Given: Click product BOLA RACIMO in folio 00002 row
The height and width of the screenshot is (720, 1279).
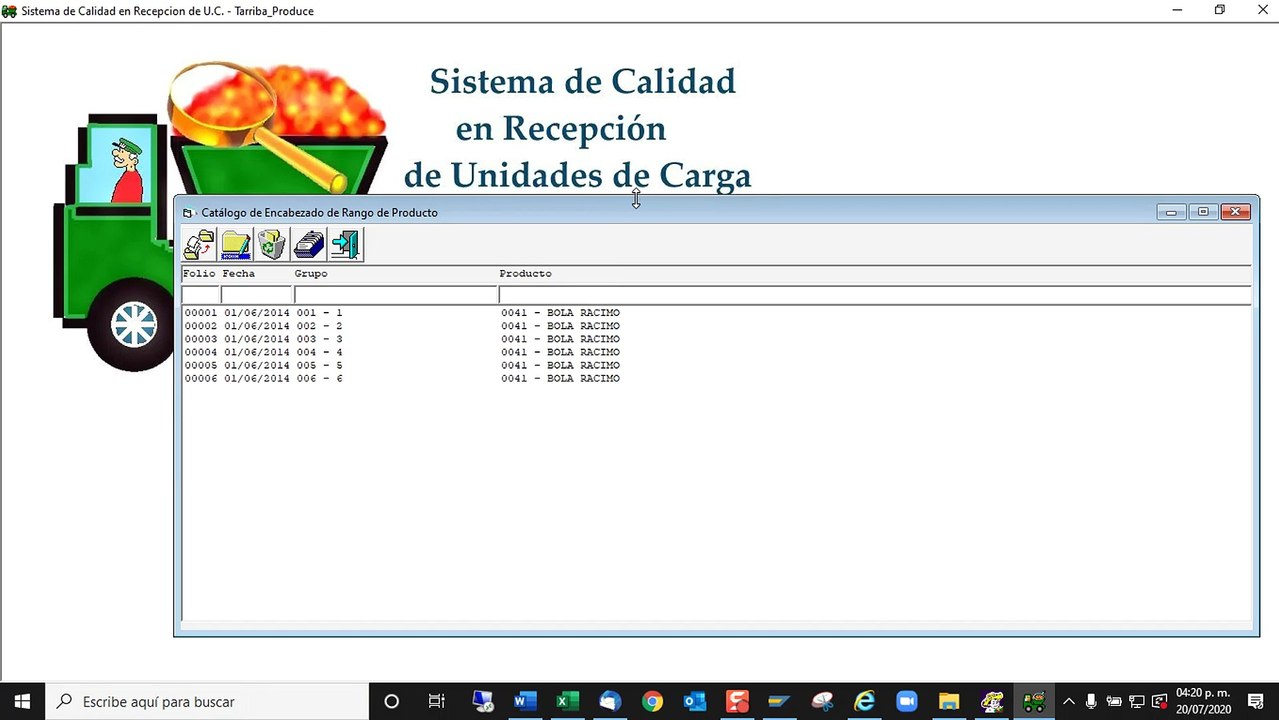Looking at the screenshot, I should [560, 326].
